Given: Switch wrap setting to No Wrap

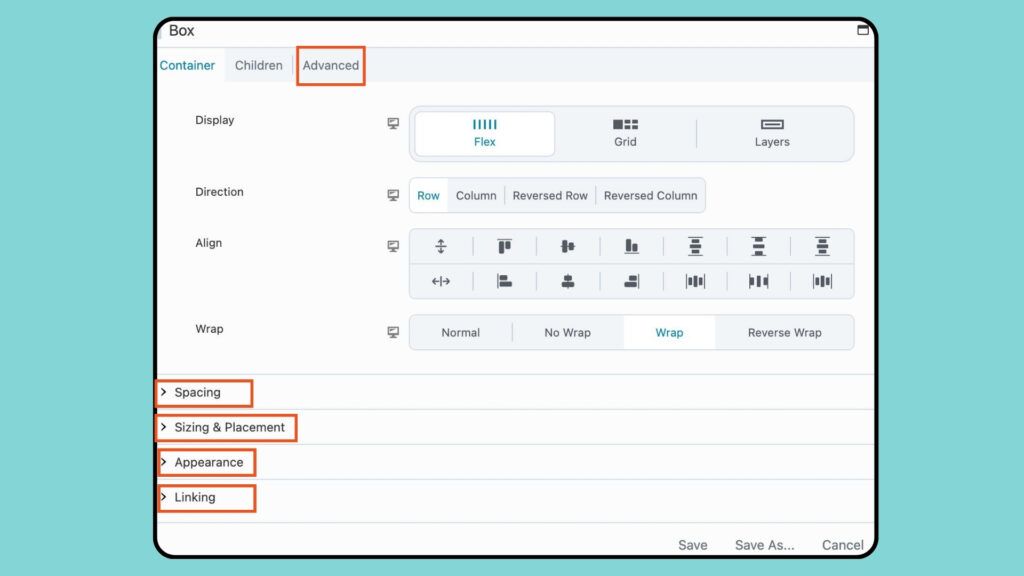Looking at the screenshot, I should coord(567,332).
